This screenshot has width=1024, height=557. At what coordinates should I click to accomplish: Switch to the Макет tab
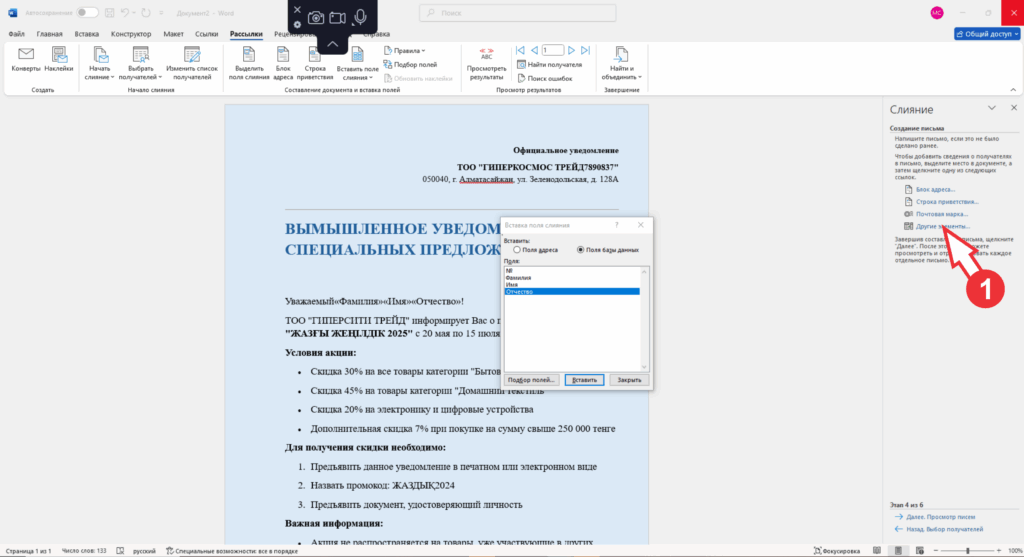point(173,34)
